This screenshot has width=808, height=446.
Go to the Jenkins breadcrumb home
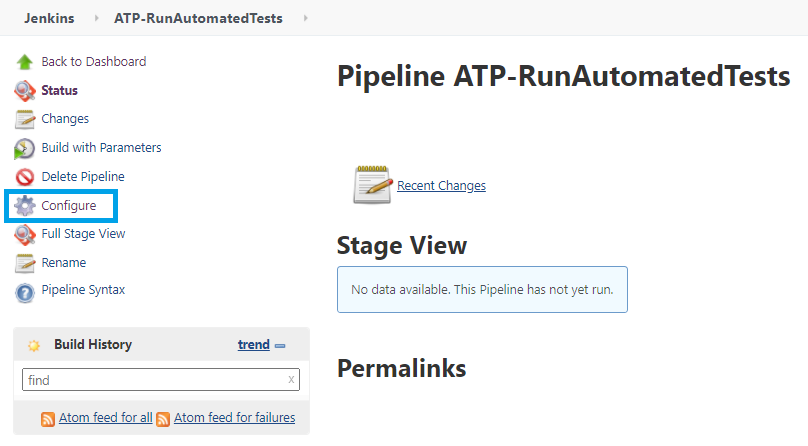49,18
